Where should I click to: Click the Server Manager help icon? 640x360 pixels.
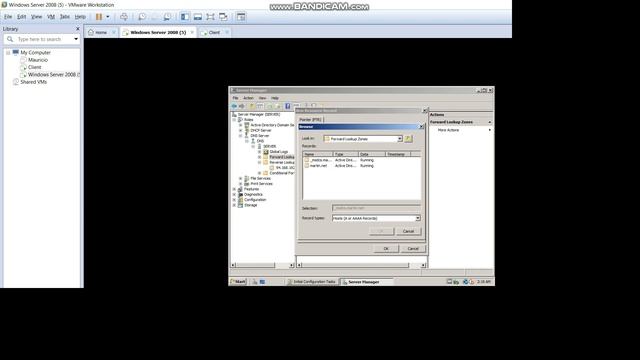tap(287, 106)
